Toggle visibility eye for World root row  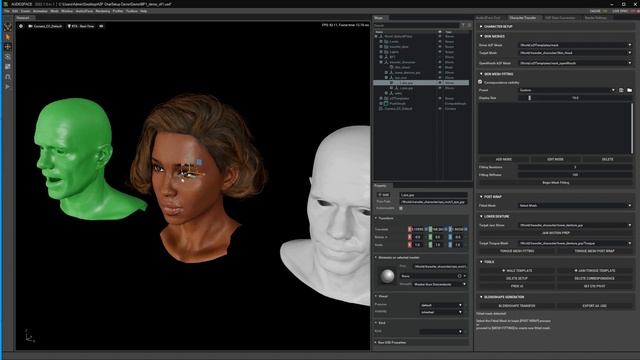point(440,36)
